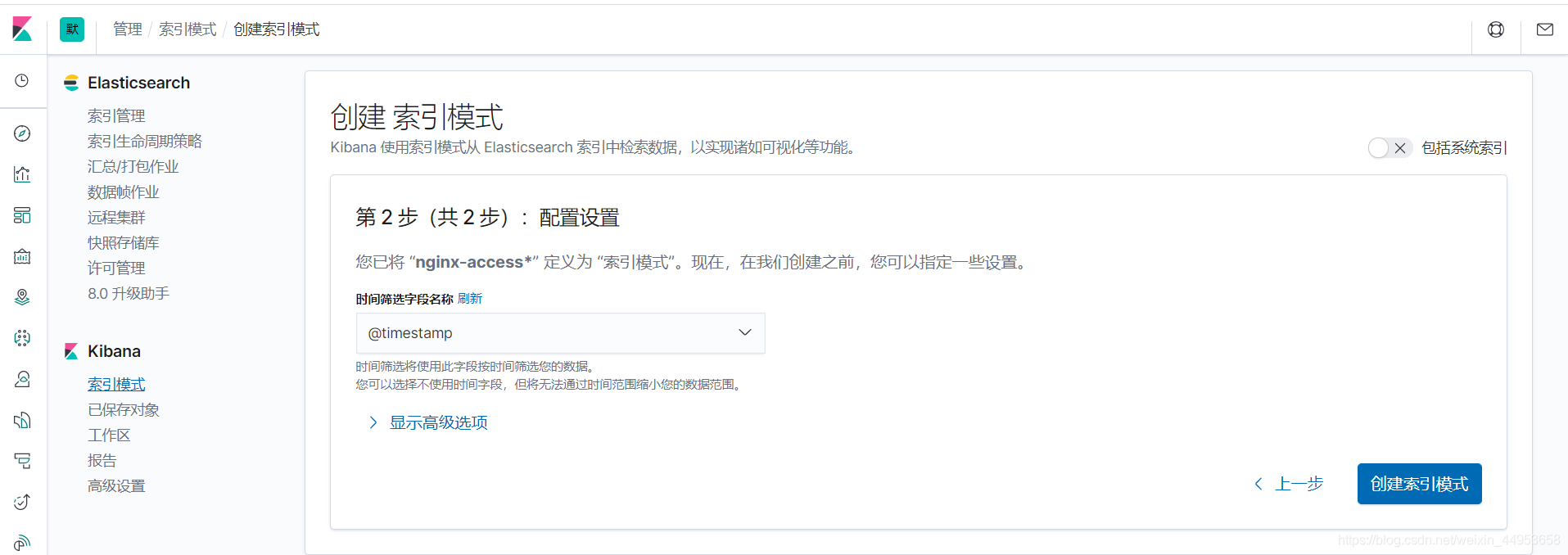Open 报告 menu item

click(x=102, y=461)
